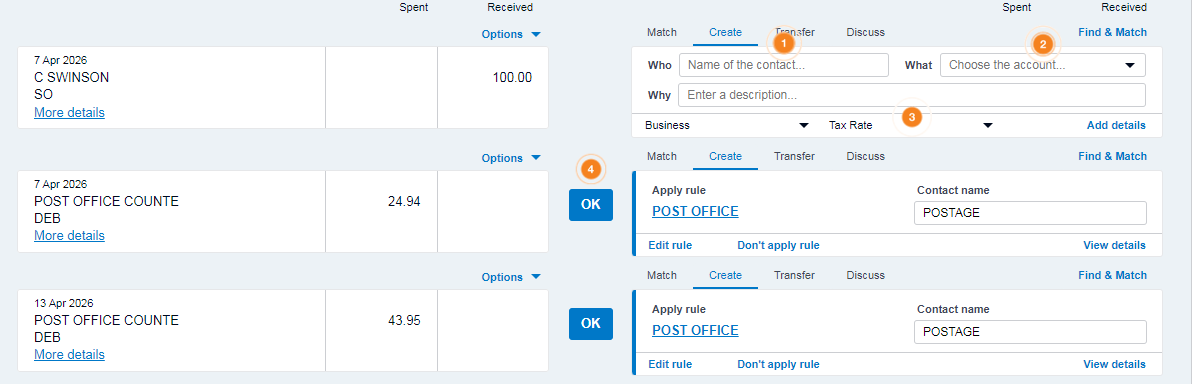Viewport: 1195px width, 384px height.
Task: Expand the 'Choose the account' What dropdown
Action: [1043, 65]
